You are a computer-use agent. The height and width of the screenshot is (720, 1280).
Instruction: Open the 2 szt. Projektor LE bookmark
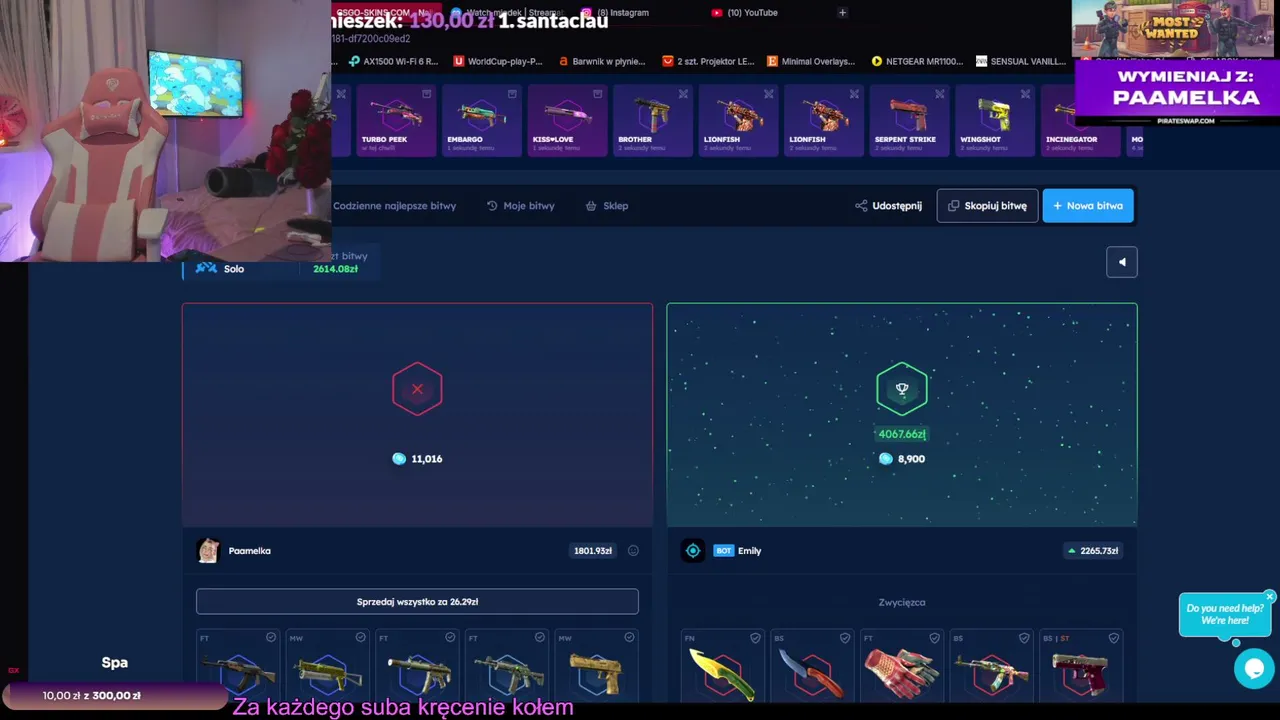[x=709, y=61]
